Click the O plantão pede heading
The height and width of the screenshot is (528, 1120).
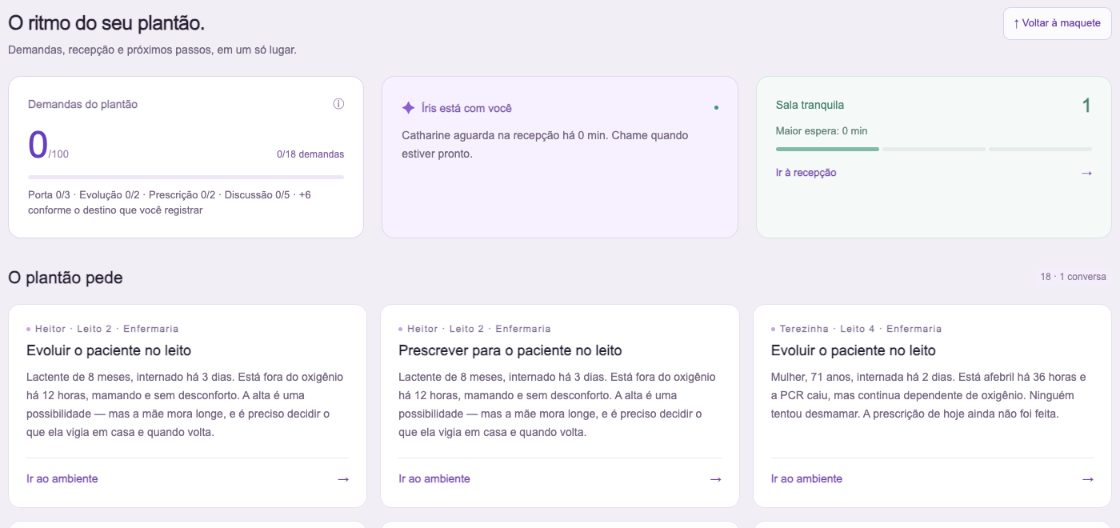[65, 278]
